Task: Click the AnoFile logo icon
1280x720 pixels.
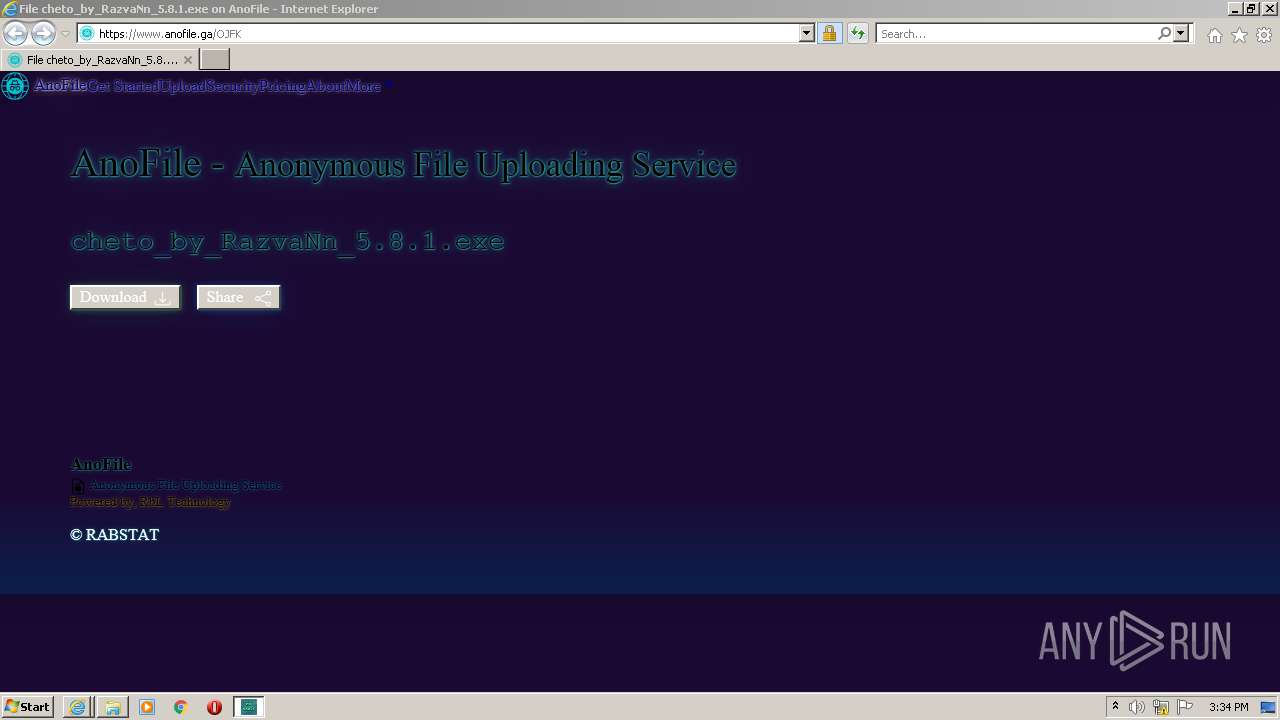Action: (15, 86)
